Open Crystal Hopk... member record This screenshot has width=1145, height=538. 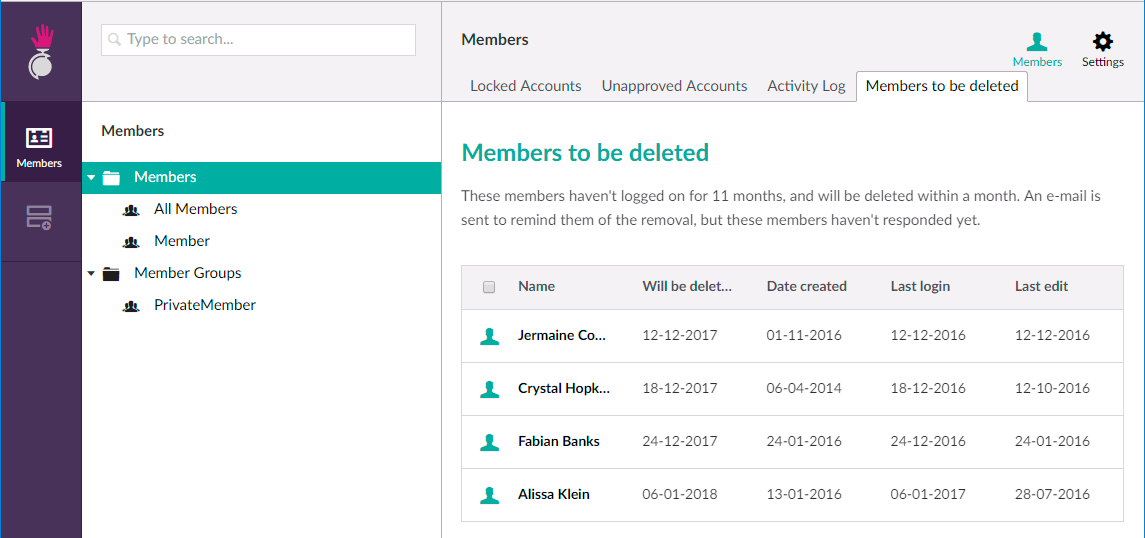(x=563, y=388)
